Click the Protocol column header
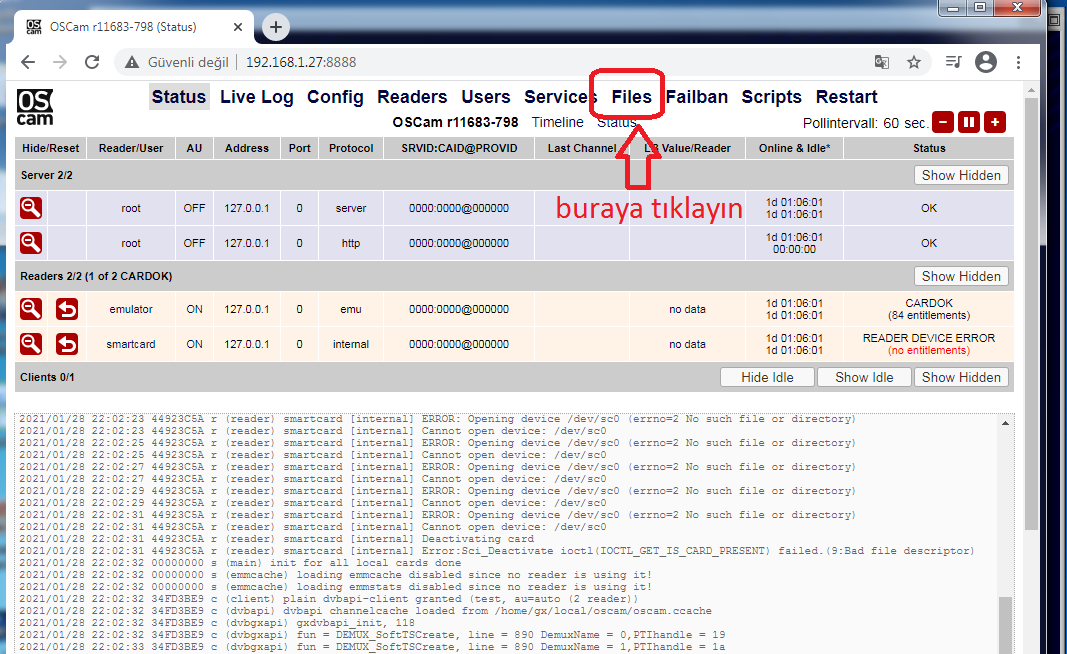The height and width of the screenshot is (654, 1067). pyautogui.click(x=351, y=148)
